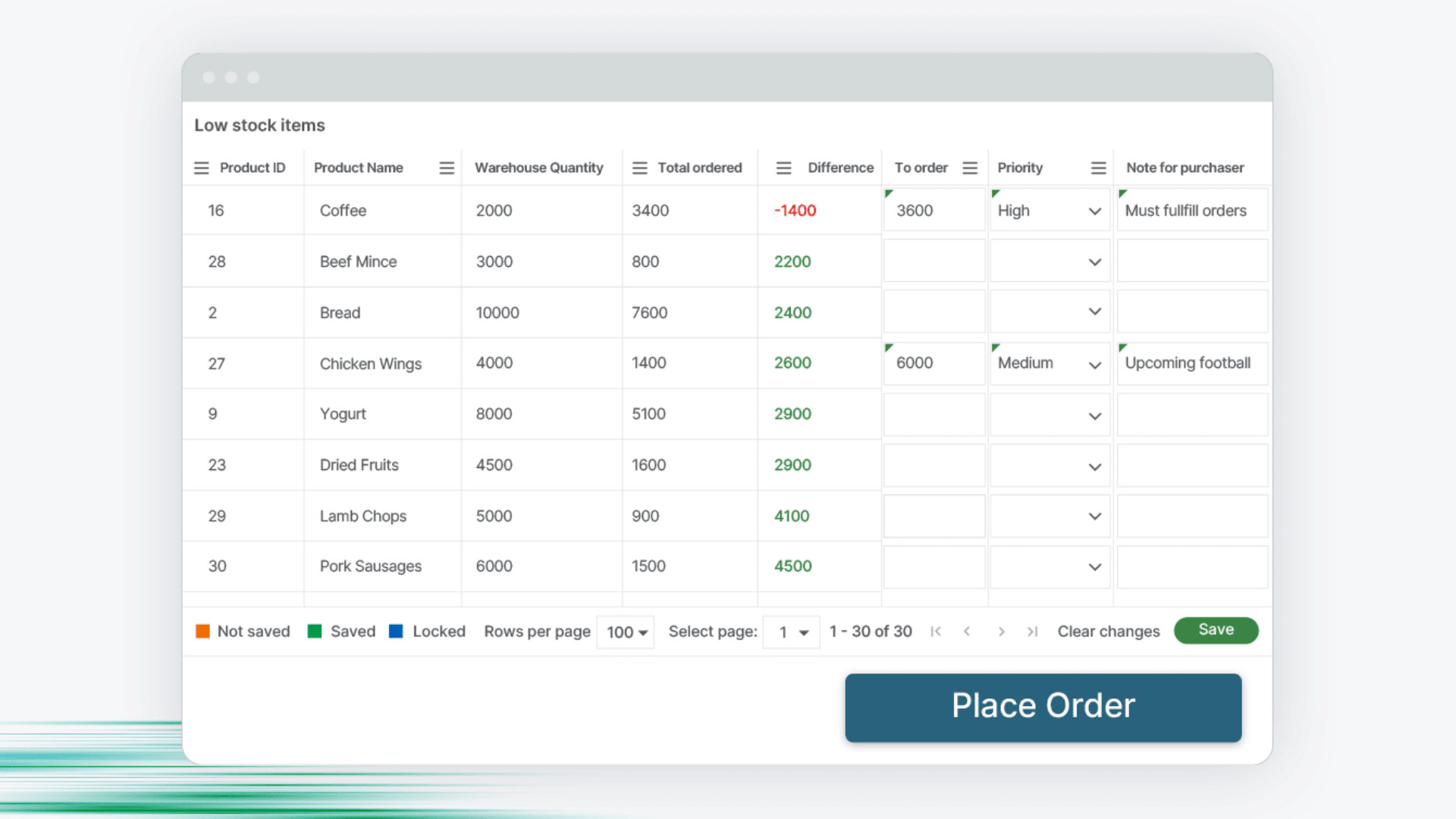Click the orange Not saved legend swatch

[x=202, y=631]
